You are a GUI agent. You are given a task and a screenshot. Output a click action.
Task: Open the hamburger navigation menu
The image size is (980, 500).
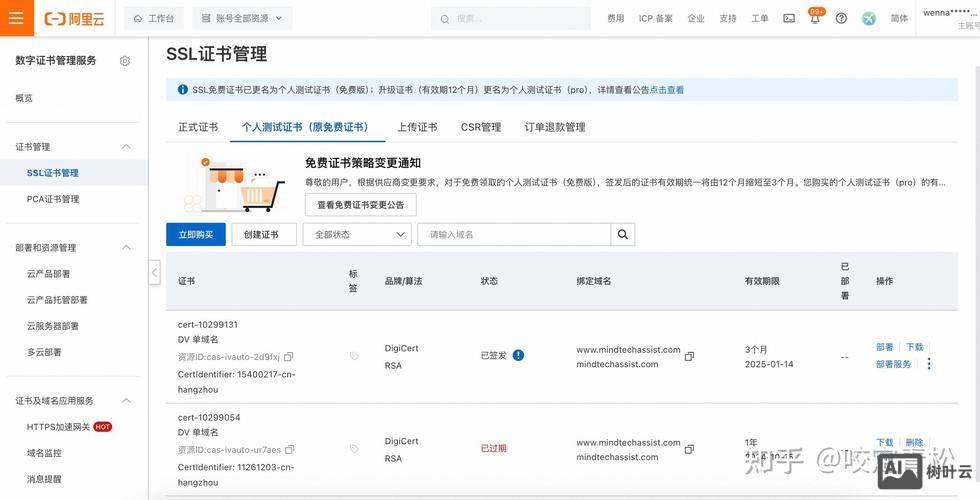[x=16, y=18]
